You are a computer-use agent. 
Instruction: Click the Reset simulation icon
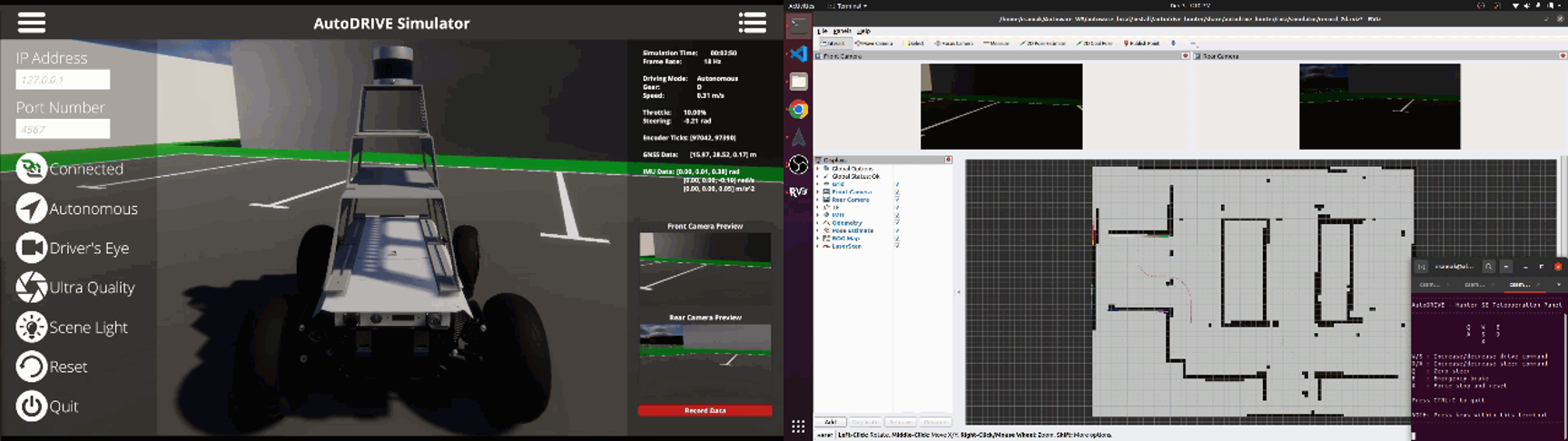click(x=31, y=367)
